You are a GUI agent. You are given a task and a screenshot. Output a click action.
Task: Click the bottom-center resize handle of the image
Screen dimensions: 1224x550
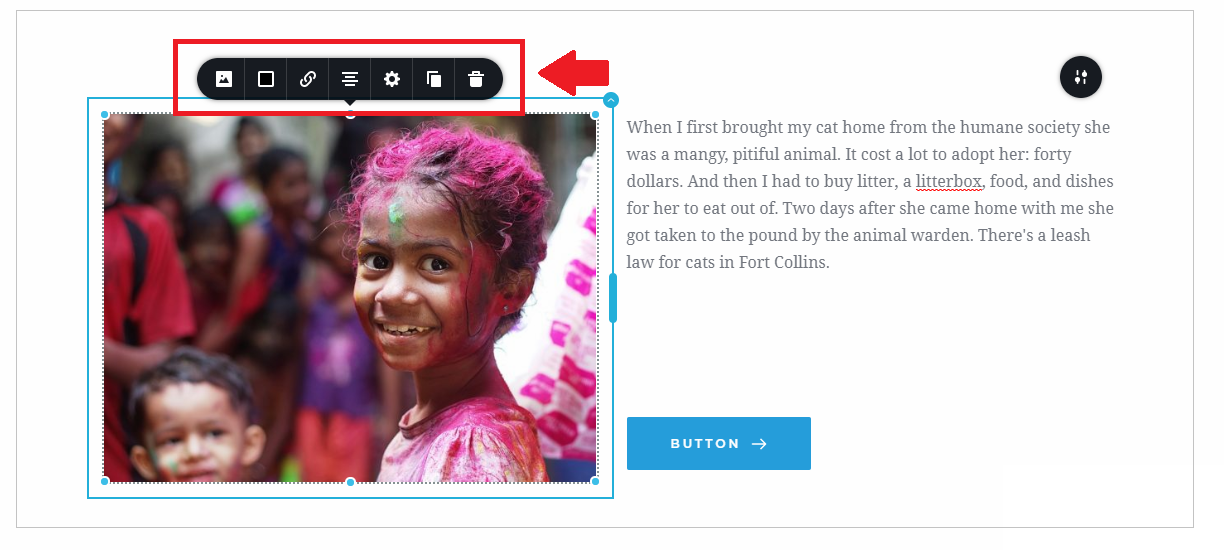coord(350,482)
